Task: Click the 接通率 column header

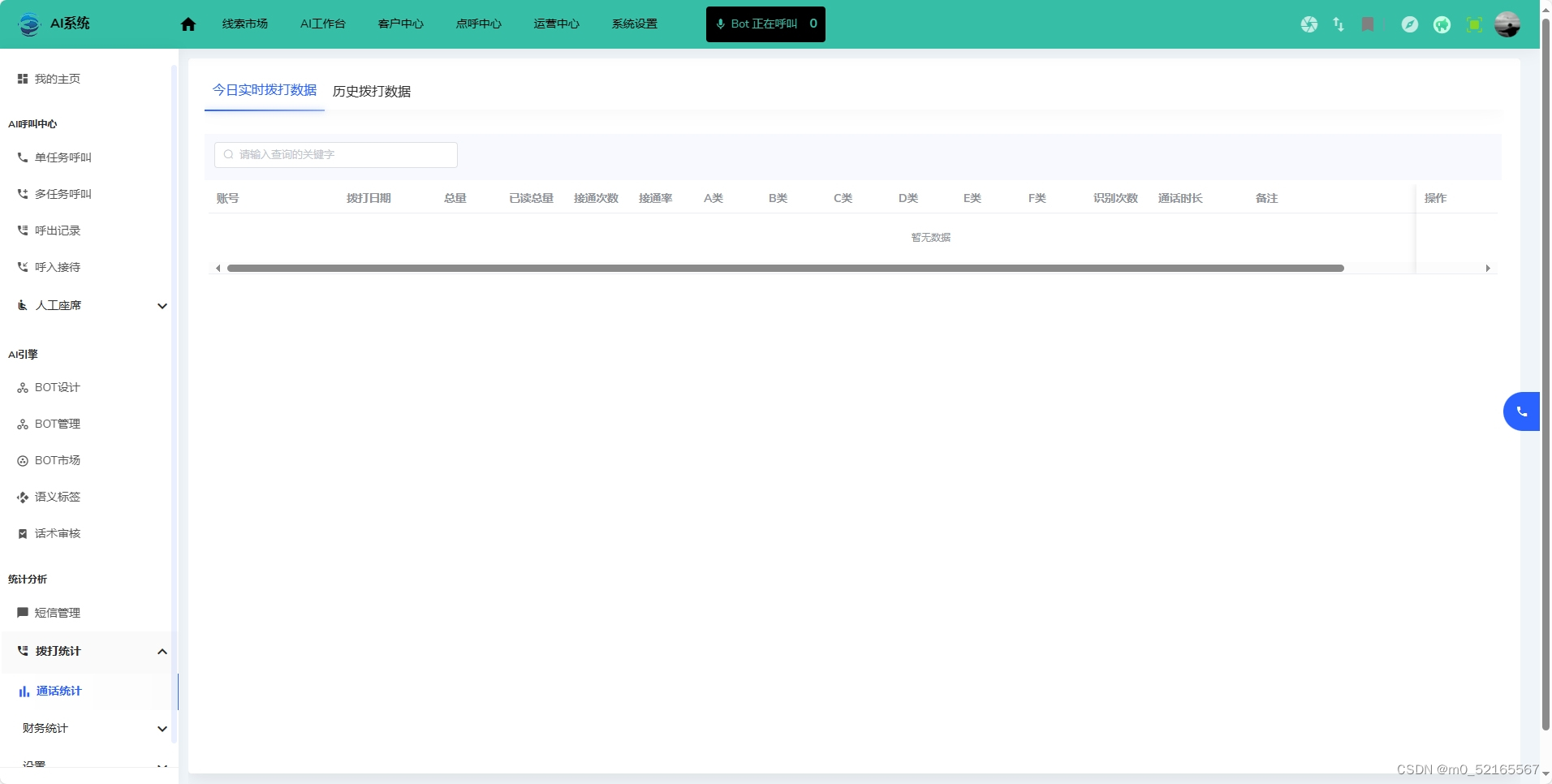Action: click(655, 198)
